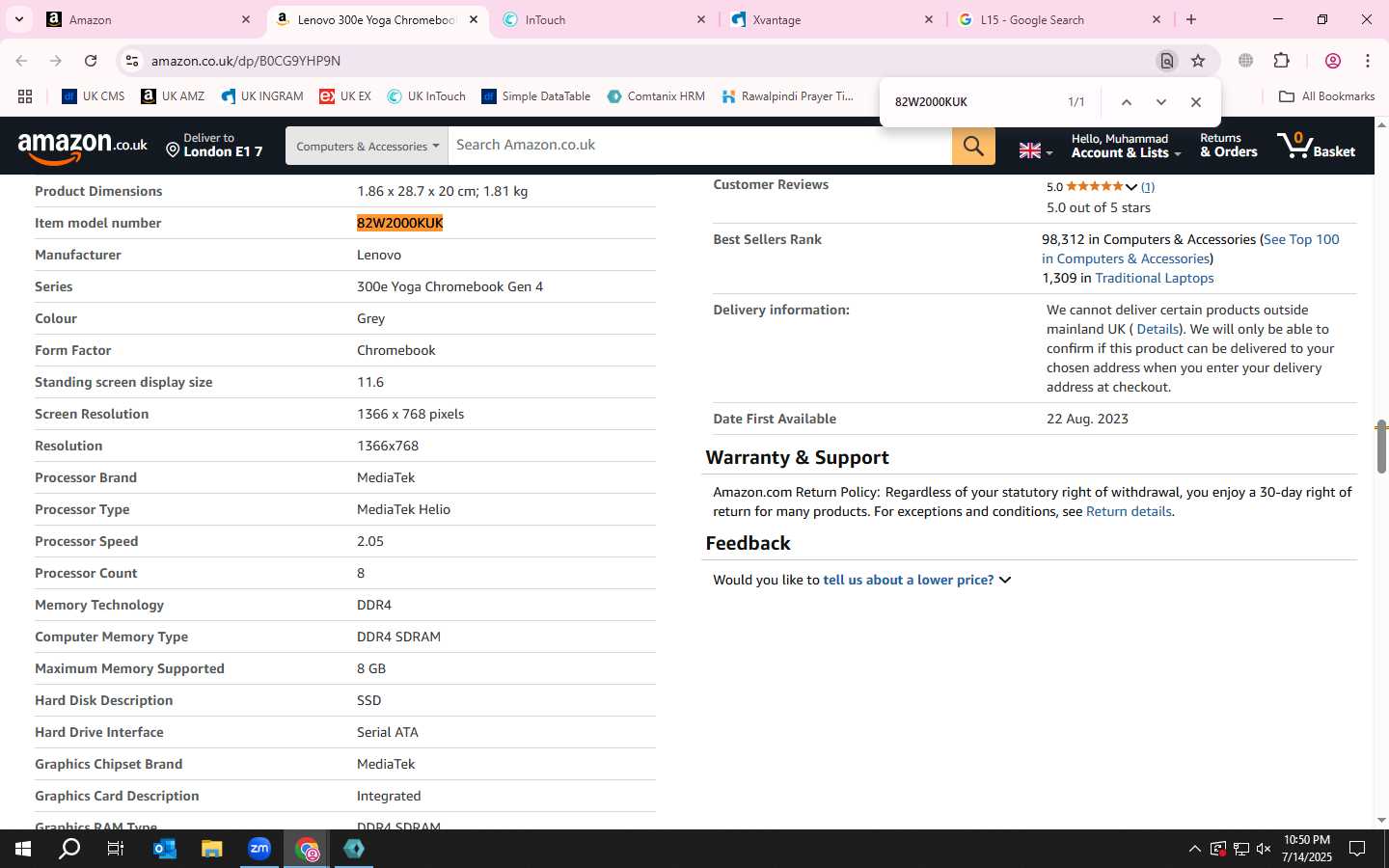Image resolution: width=1389 pixels, height=868 pixels.
Task: Open See Top 100 in Computers & Accessories
Action: [1190, 249]
